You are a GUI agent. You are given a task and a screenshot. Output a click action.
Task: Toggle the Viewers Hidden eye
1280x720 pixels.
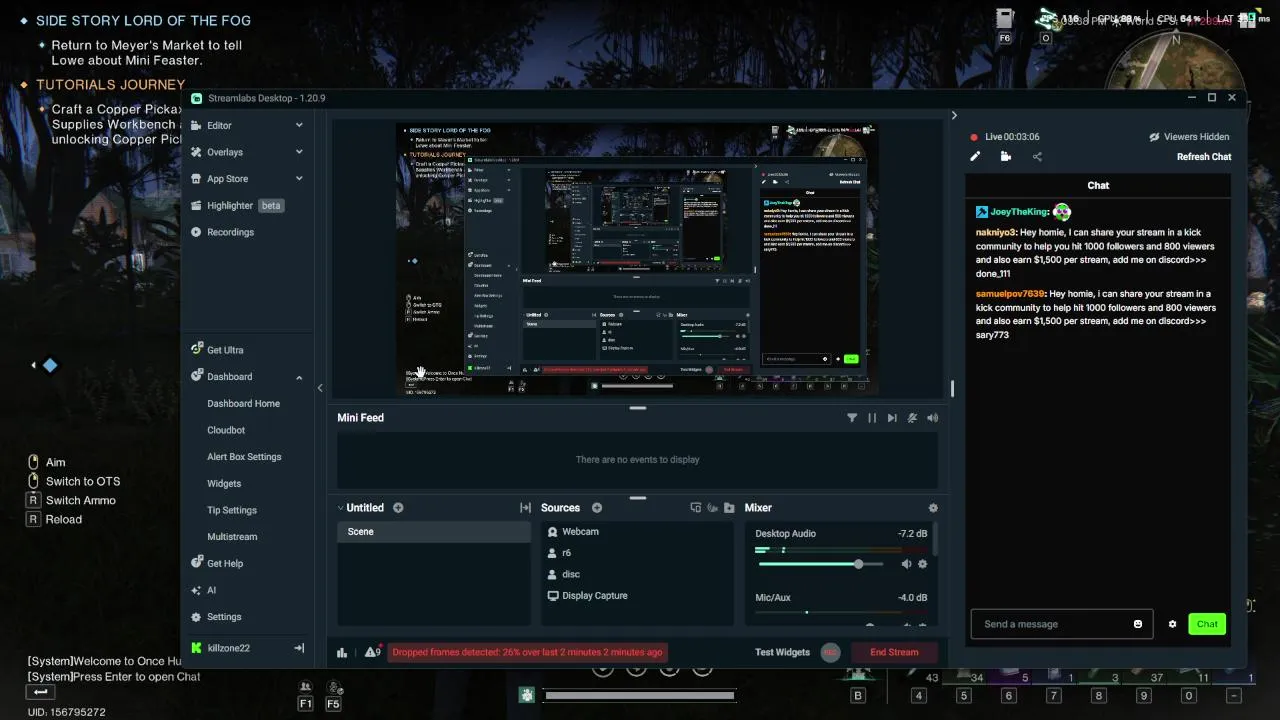click(x=1154, y=137)
